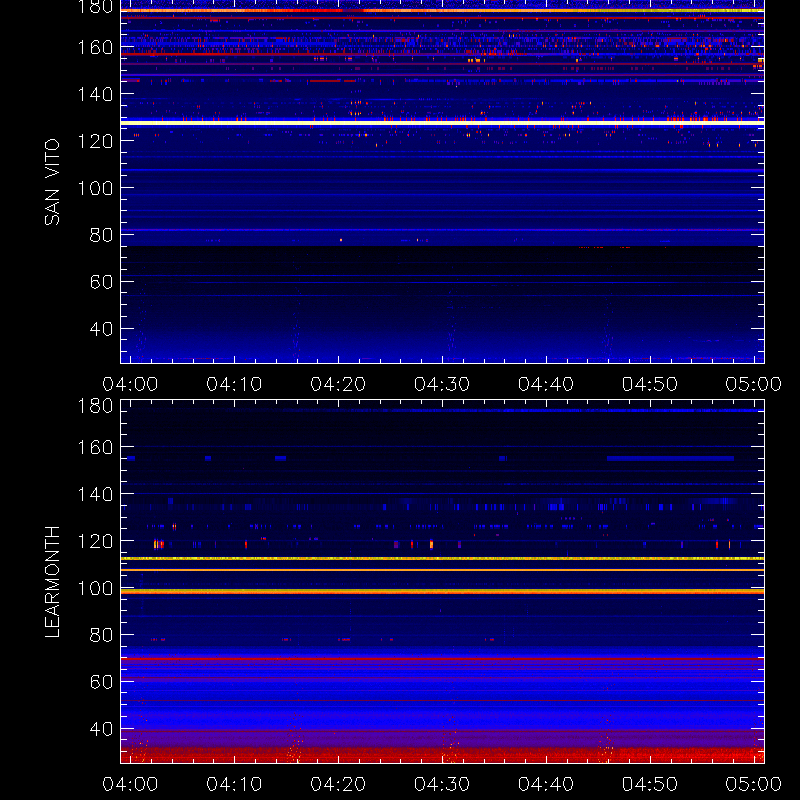Viewport: 800px width, 800px height.
Task: Click the 04:10 time label under San Vito plot
Action: (x=234, y=384)
